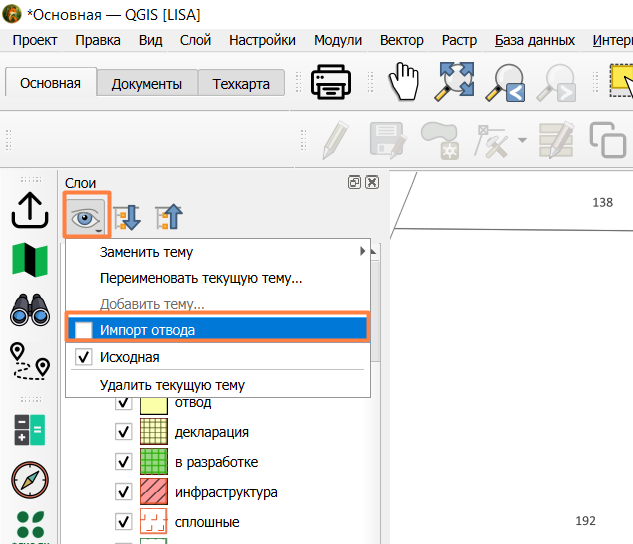Open the Правка menu

(98, 40)
